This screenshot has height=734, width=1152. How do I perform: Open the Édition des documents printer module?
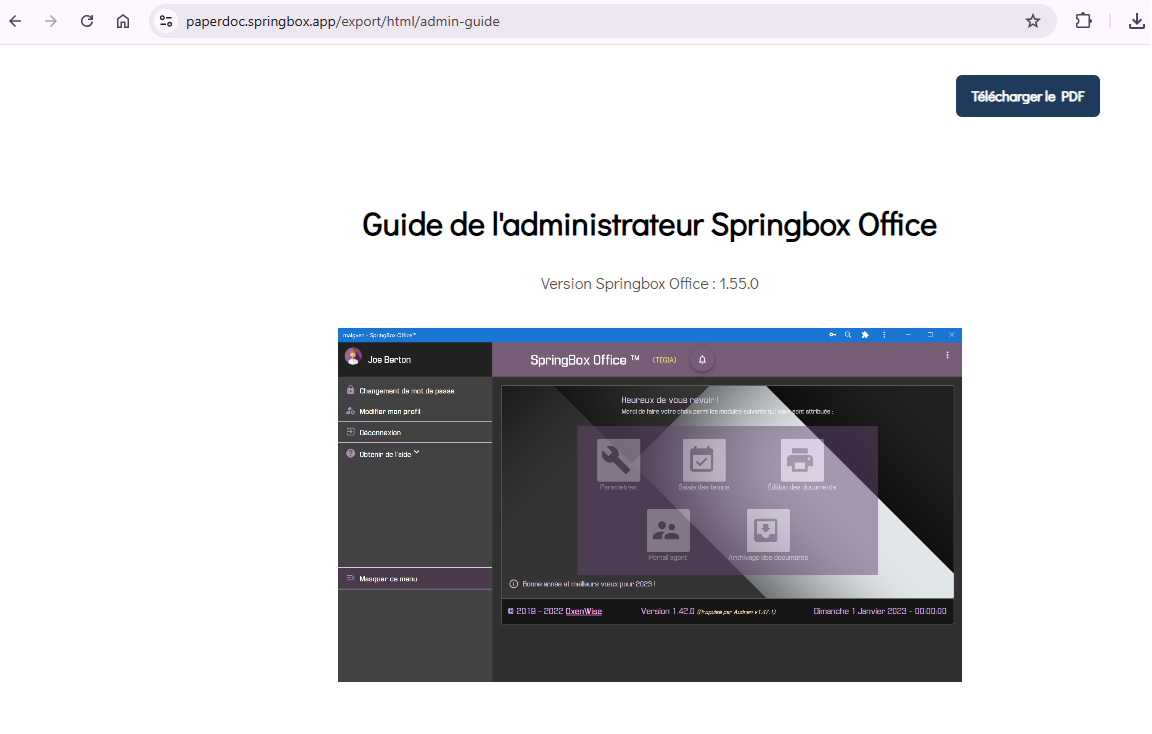pos(802,461)
